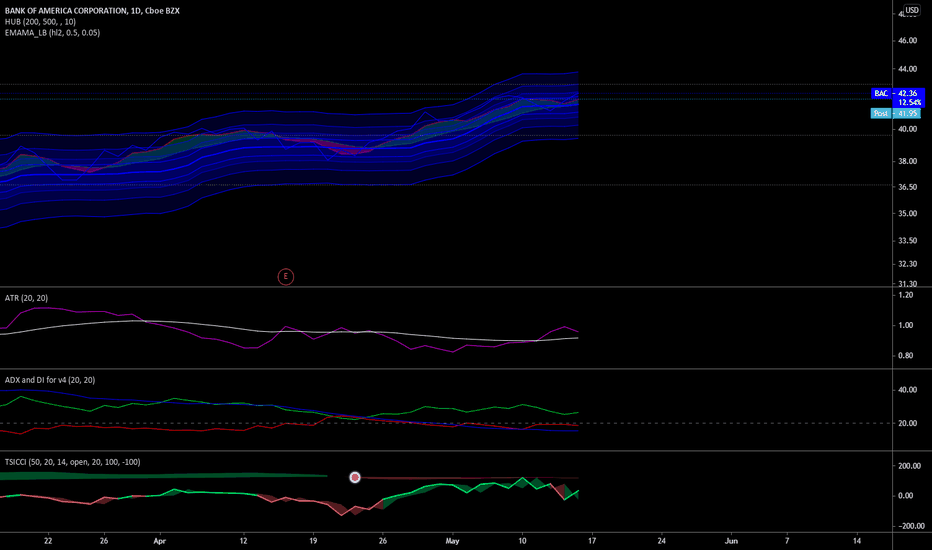The height and width of the screenshot is (550, 932).
Task: Click the 26 date label before Apr
Action: point(104,541)
